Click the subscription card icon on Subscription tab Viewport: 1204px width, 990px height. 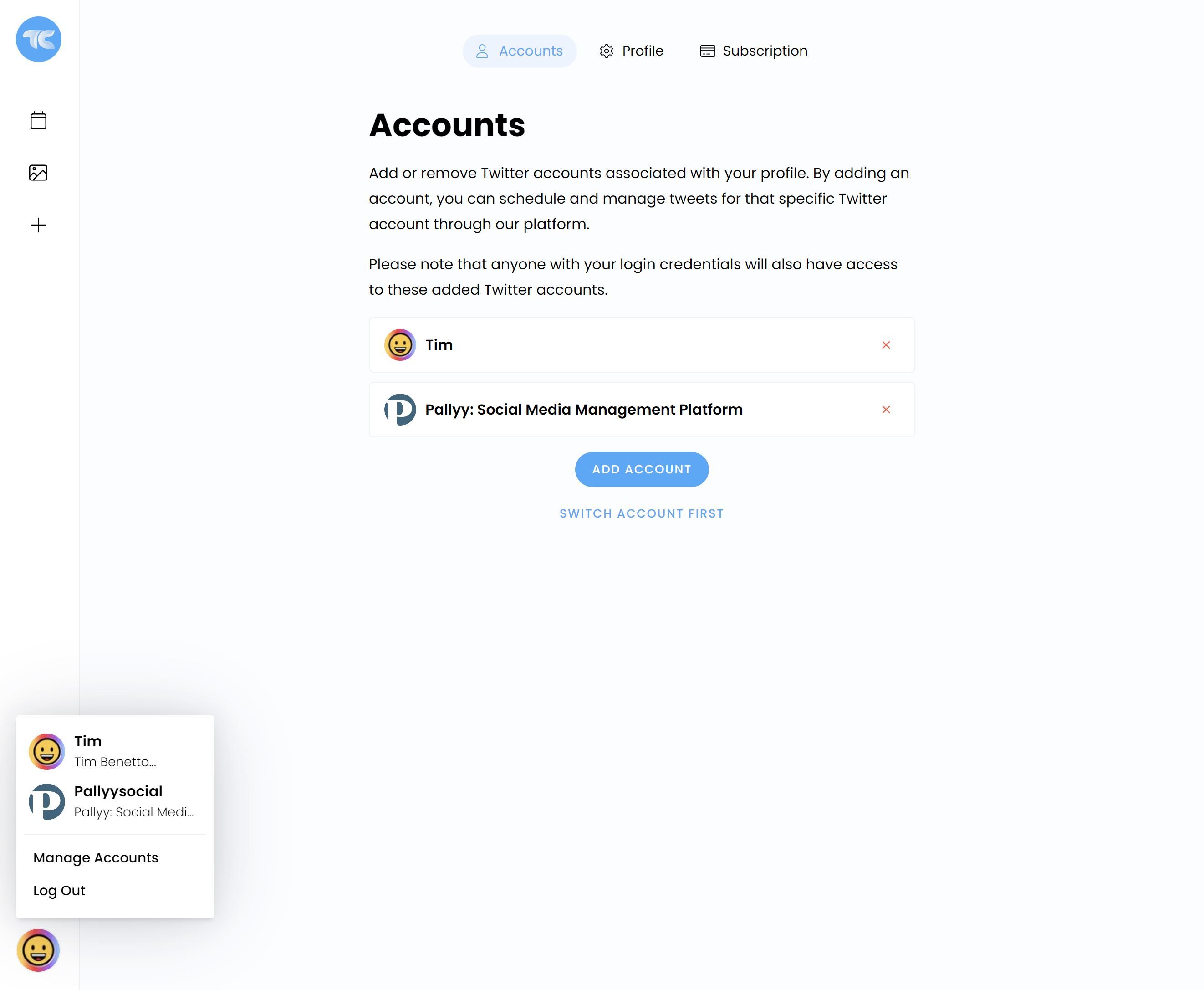click(x=707, y=51)
